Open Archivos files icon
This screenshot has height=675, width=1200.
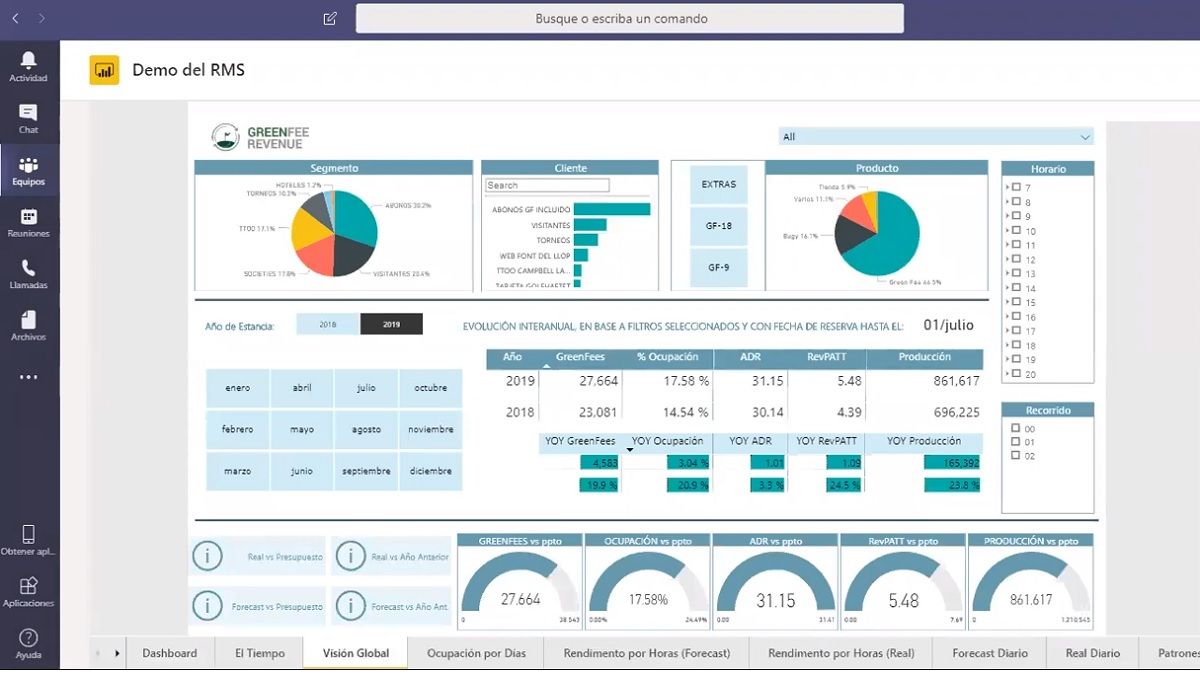click(28, 320)
